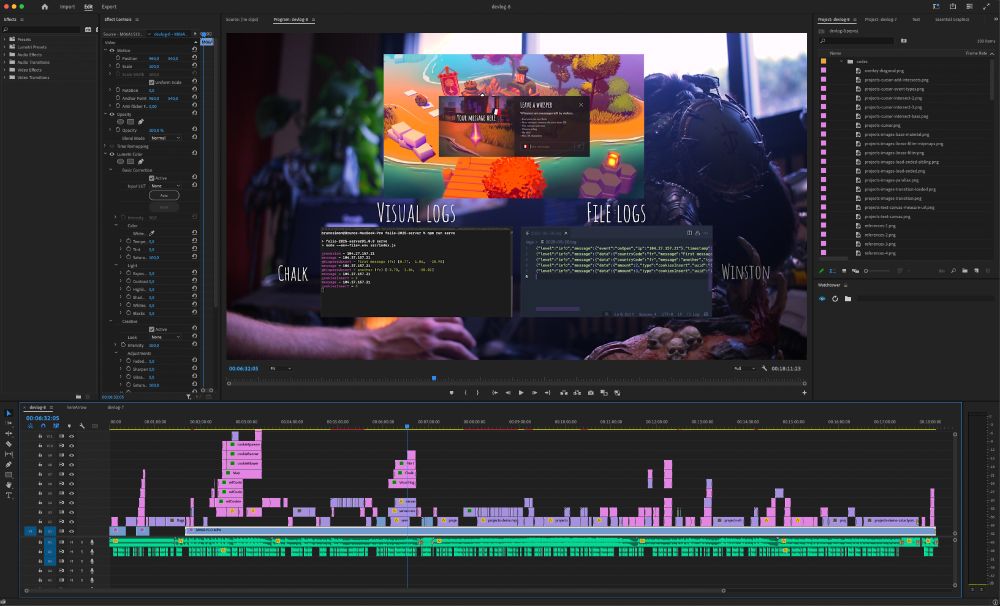Image resolution: width=1000 pixels, height=606 pixels.
Task: Add a marker using the timeline marker icon
Action: (x=69, y=426)
